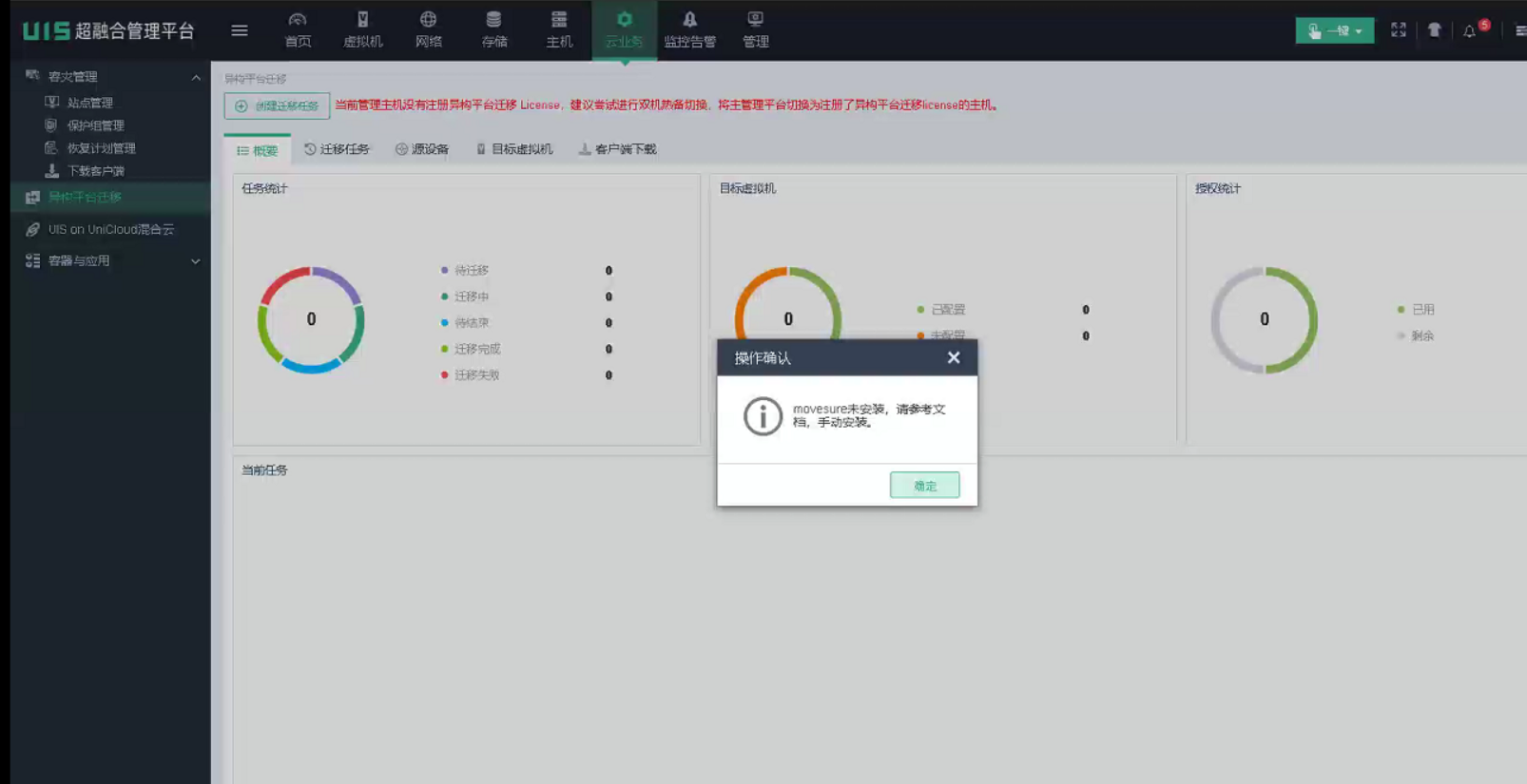The width and height of the screenshot is (1527, 784).
Task: Collapse the 容灾管理 sidebar group chevron
Action: (x=196, y=77)
